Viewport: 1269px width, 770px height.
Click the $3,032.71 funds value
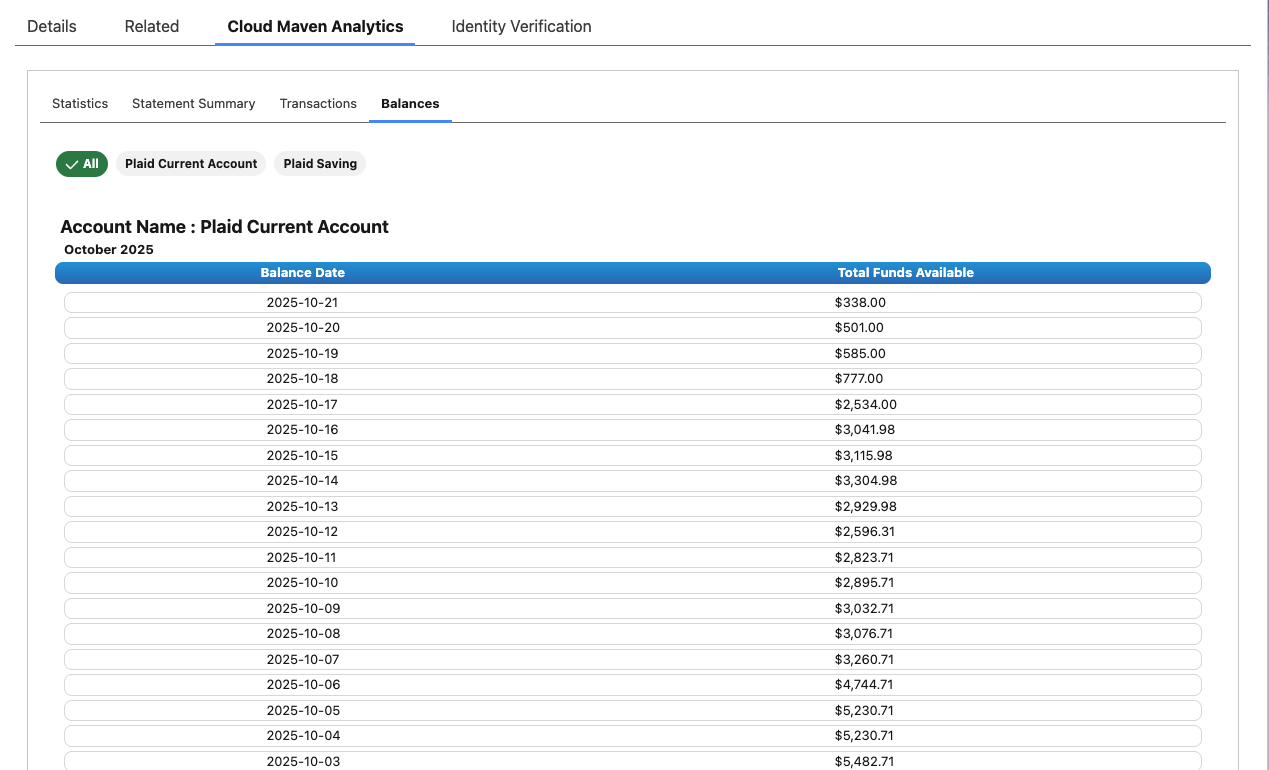pyautogui.click(x=865, y=609)
